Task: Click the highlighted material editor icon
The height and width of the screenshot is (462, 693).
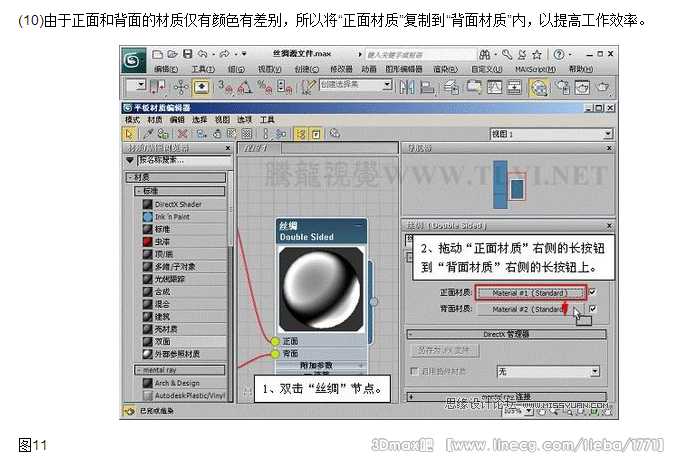Action: point(538,87)
